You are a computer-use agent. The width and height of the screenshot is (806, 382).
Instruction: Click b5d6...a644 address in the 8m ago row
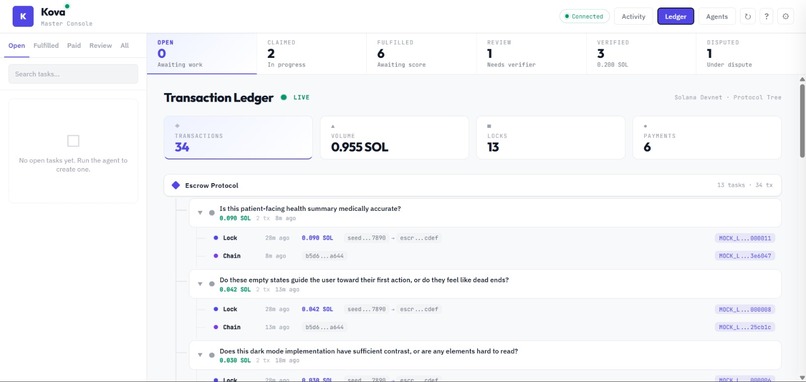[x=324, y=256]
